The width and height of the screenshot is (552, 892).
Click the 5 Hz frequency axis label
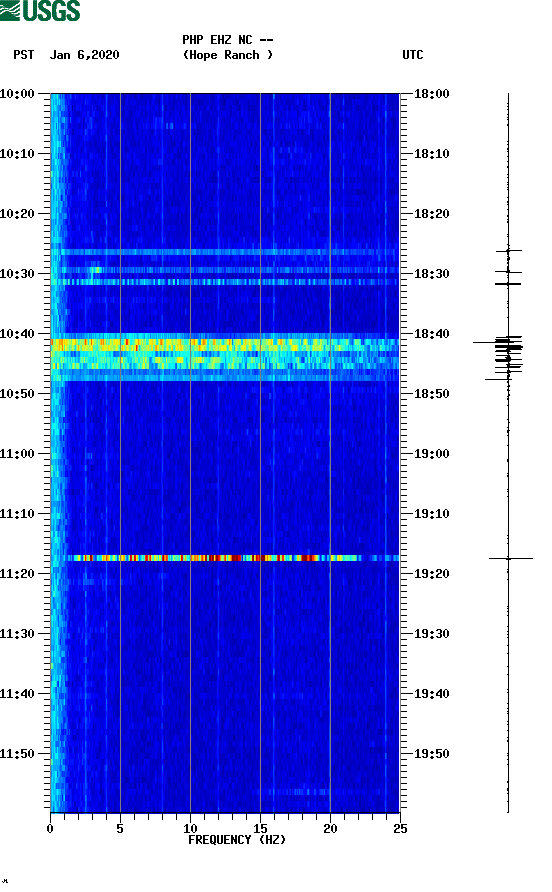pos(120,828)
